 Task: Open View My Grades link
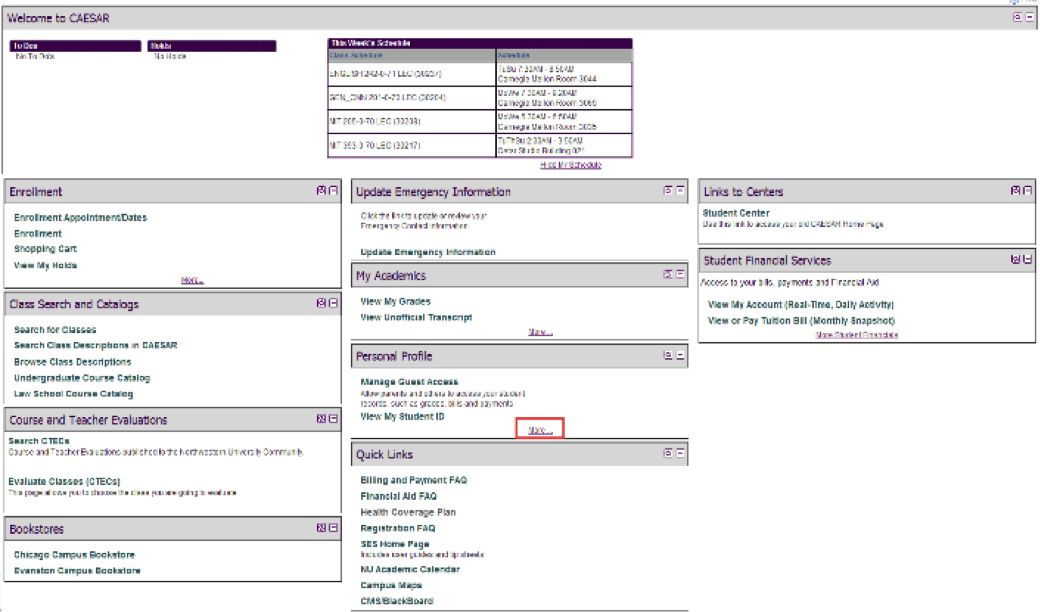(x=395, y=302)
